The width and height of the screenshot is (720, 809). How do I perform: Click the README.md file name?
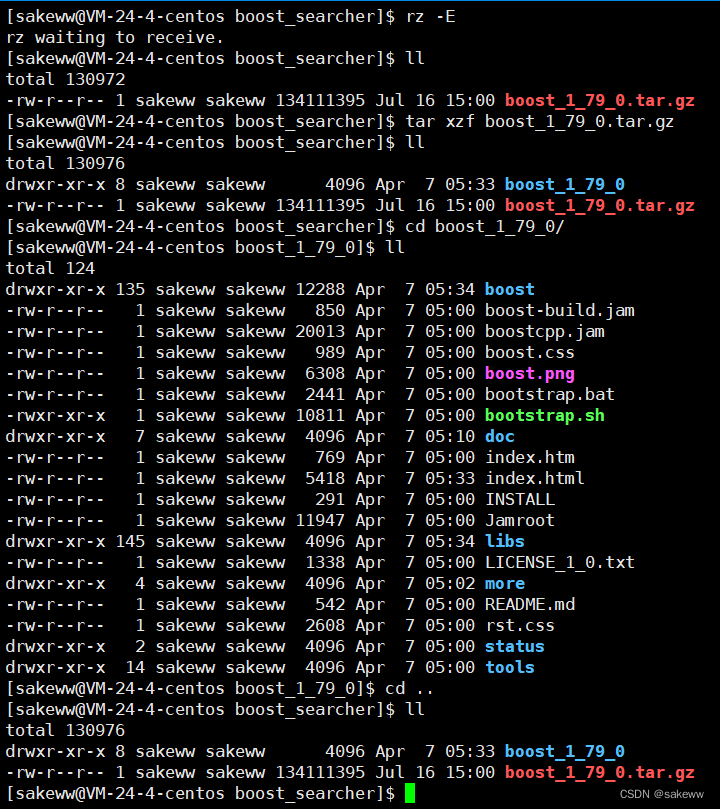[x=529, y=604]
